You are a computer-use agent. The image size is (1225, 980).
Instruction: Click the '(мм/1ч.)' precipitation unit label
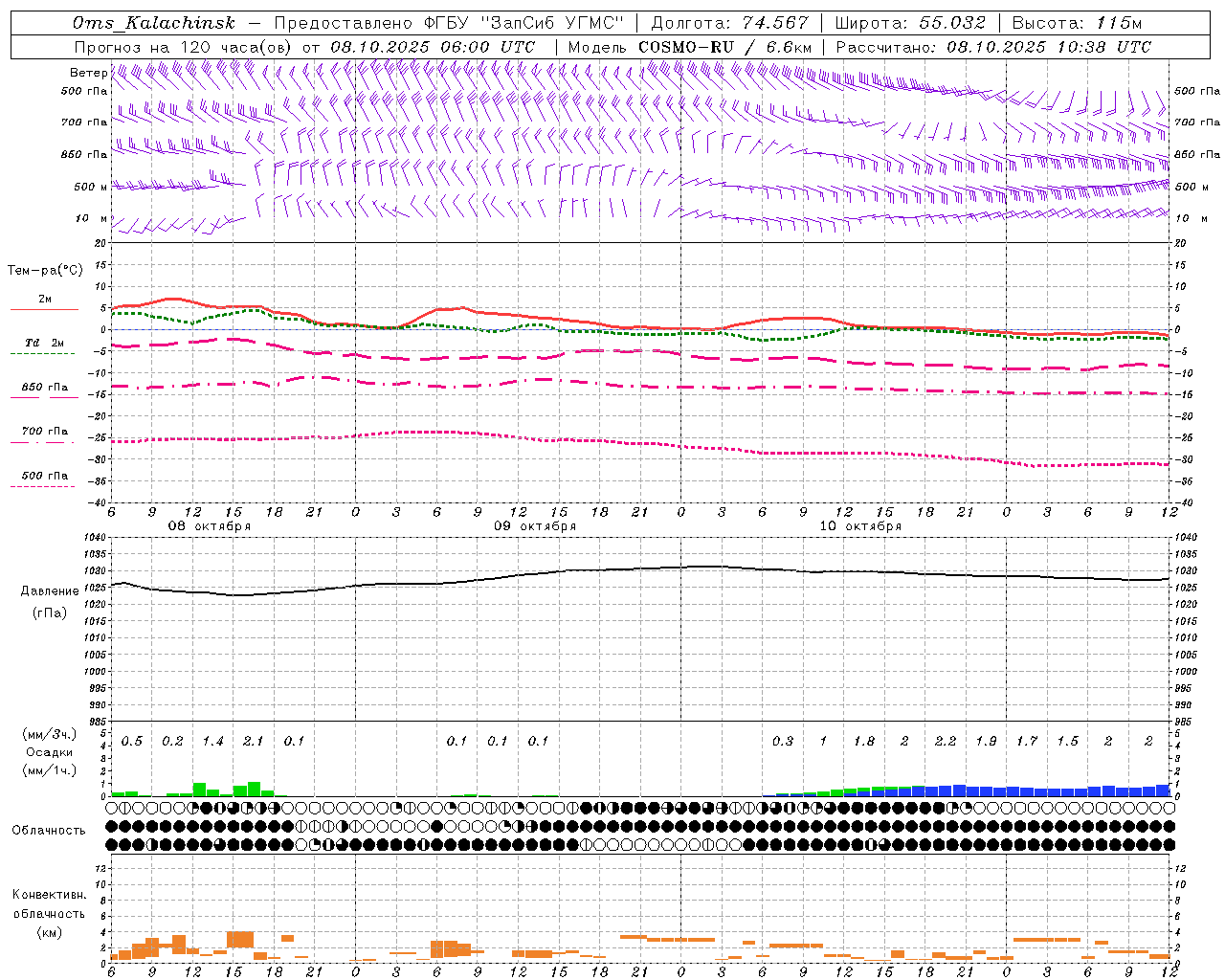[49, 770]
